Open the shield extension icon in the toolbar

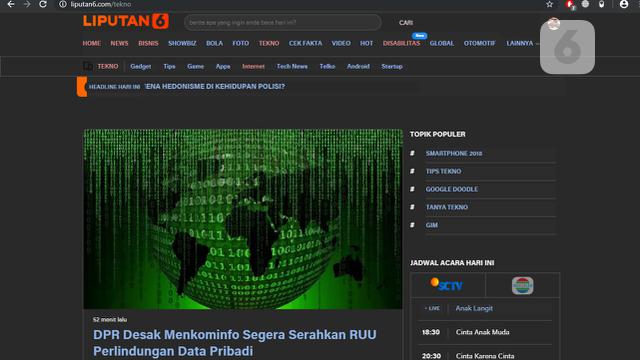[x=601, y=4]
